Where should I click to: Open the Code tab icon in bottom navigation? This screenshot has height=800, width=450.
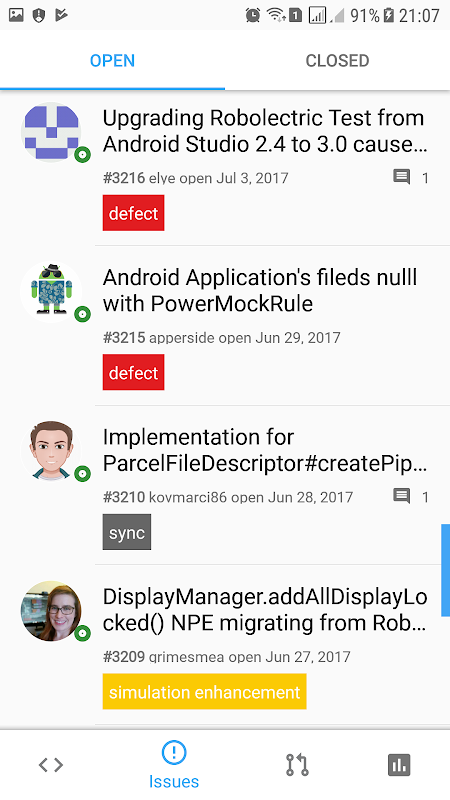pos(51,764)
